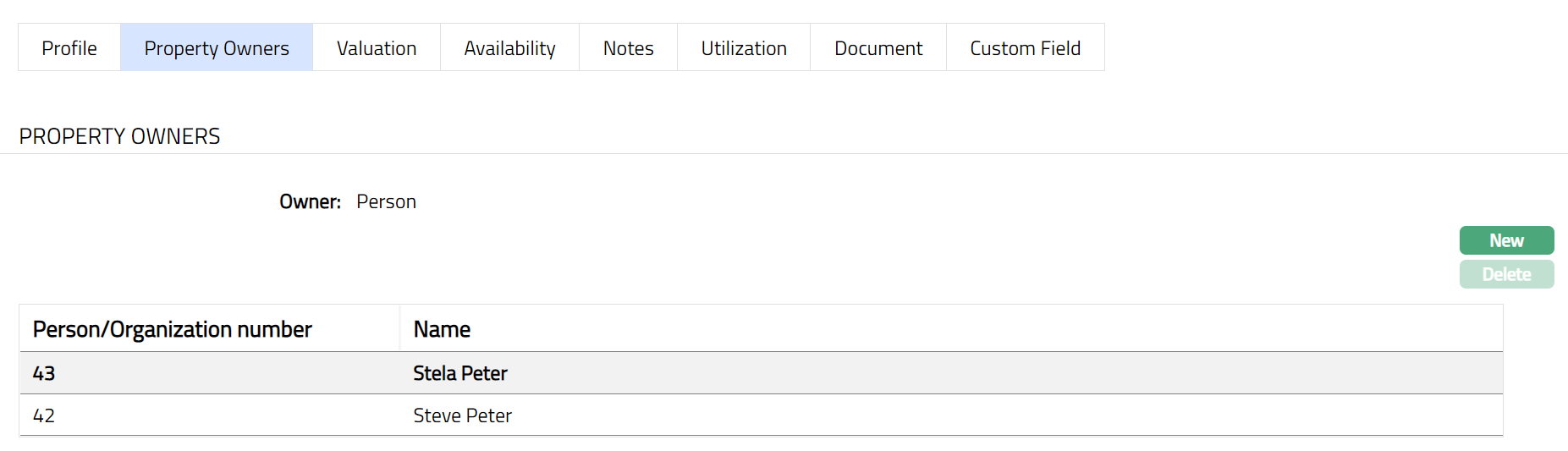Select the Property Owners tab
This screenshot has height=451, width=1568.
click(x=217, y=48)
